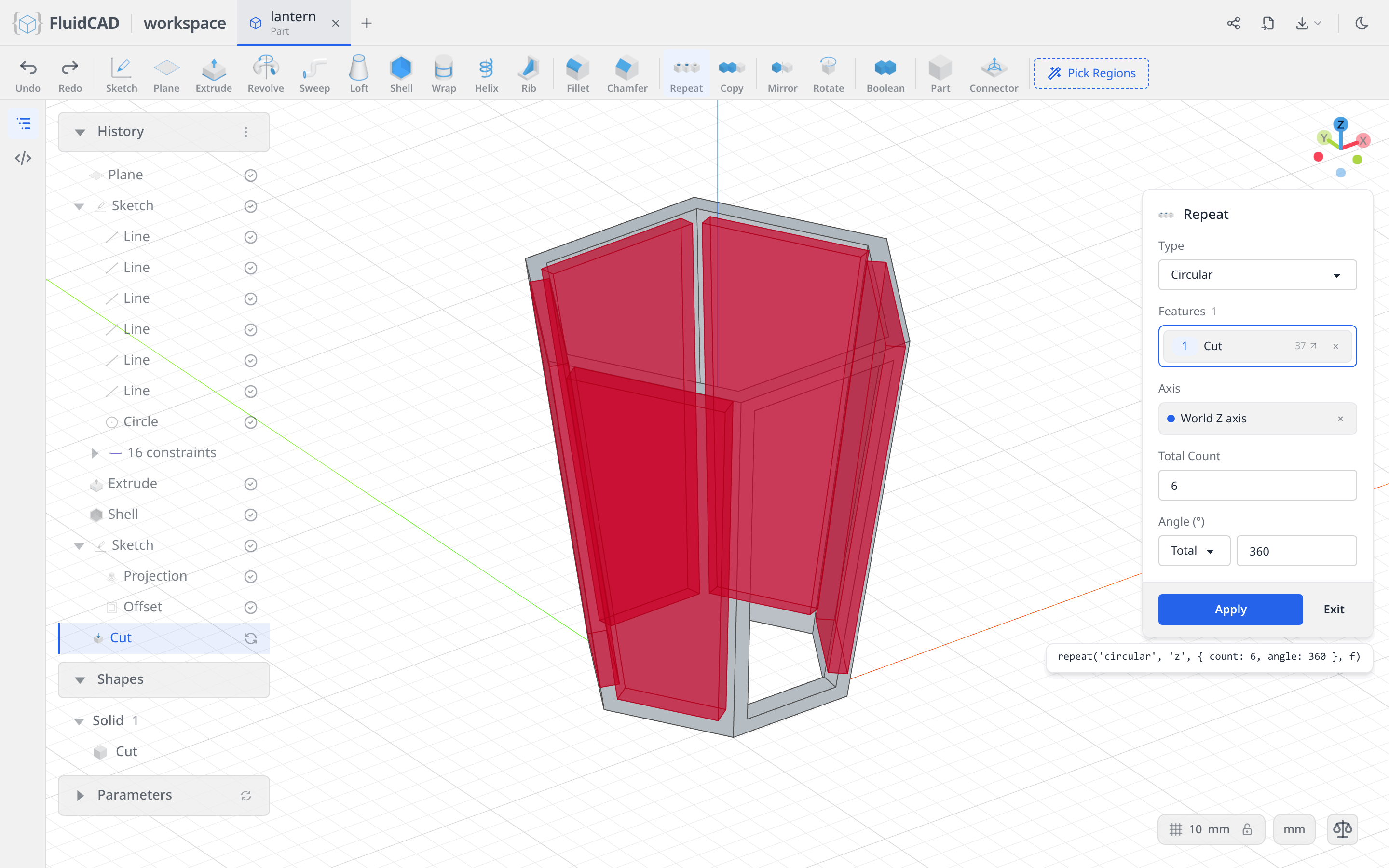Toggle the Projection check mark
This screenshot has width=1389, height=868.
pyautogui.click(x=250, y=576)
